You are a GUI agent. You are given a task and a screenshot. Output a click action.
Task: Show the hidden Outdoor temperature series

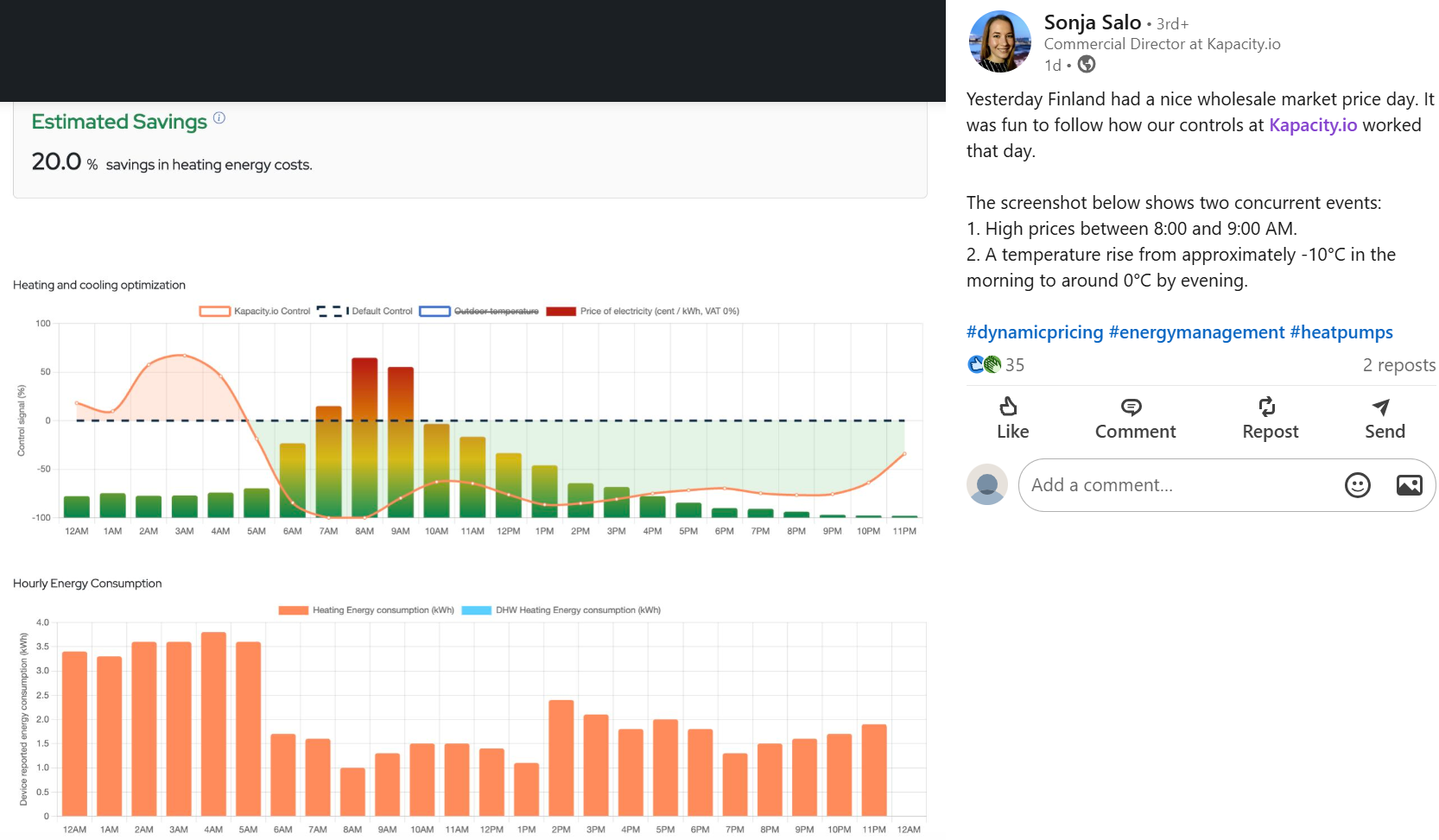479,312
